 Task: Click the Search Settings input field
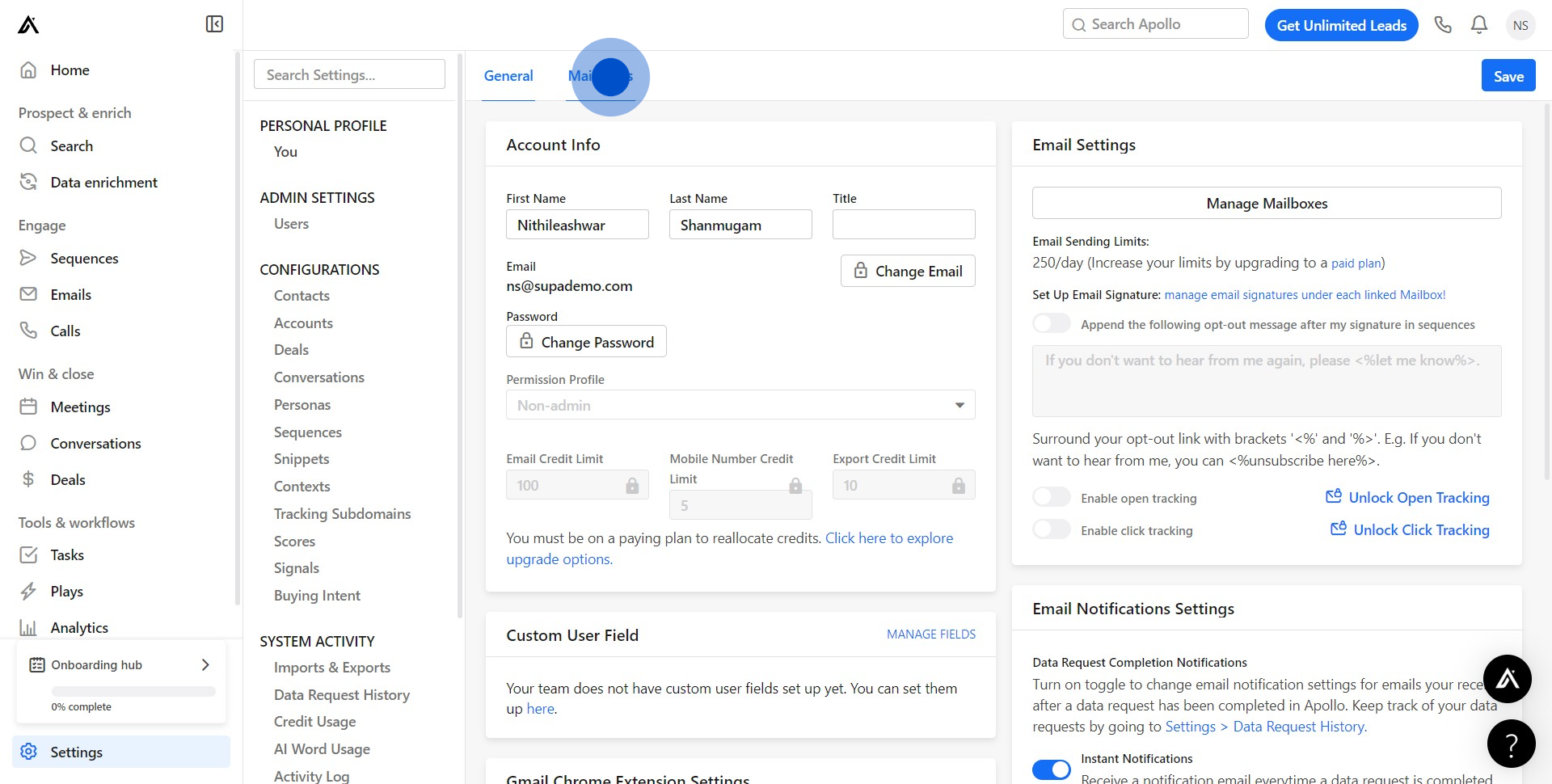click(x=349, y=75)
